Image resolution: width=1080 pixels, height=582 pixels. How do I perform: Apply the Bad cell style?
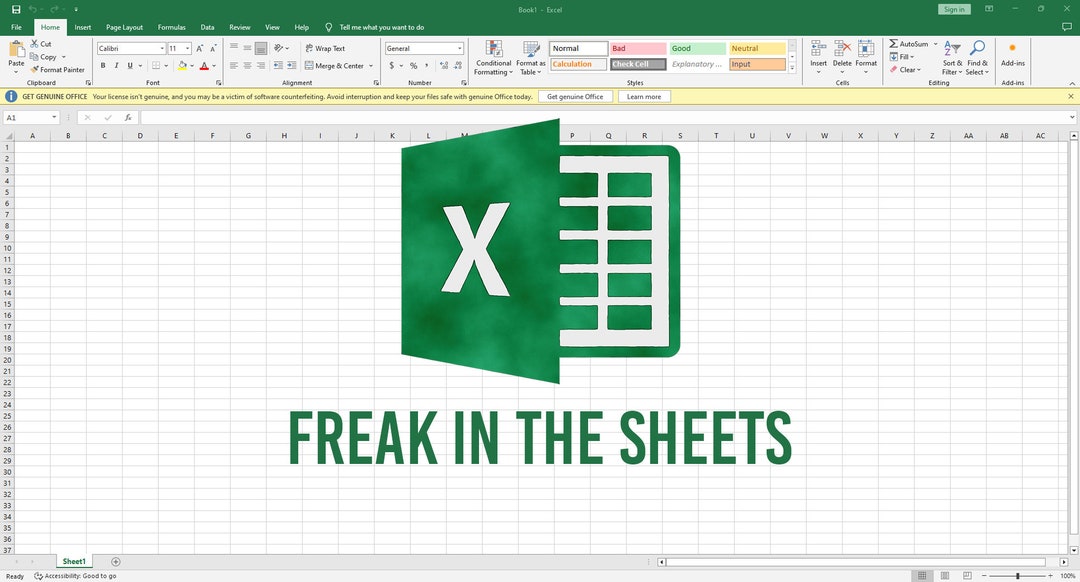[x=638, y=48]
